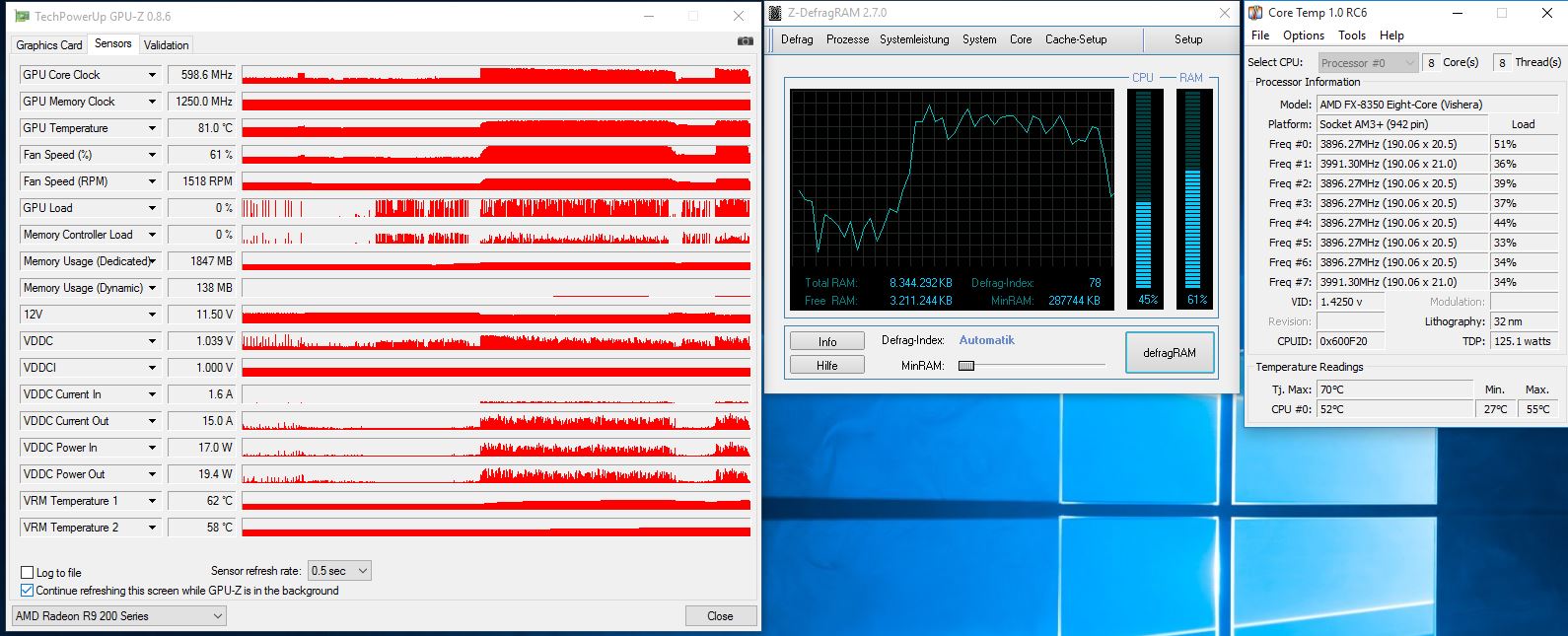Open the Sensor refresh rate dropdown
The image size is (1568, 636).
coord(340,571)
